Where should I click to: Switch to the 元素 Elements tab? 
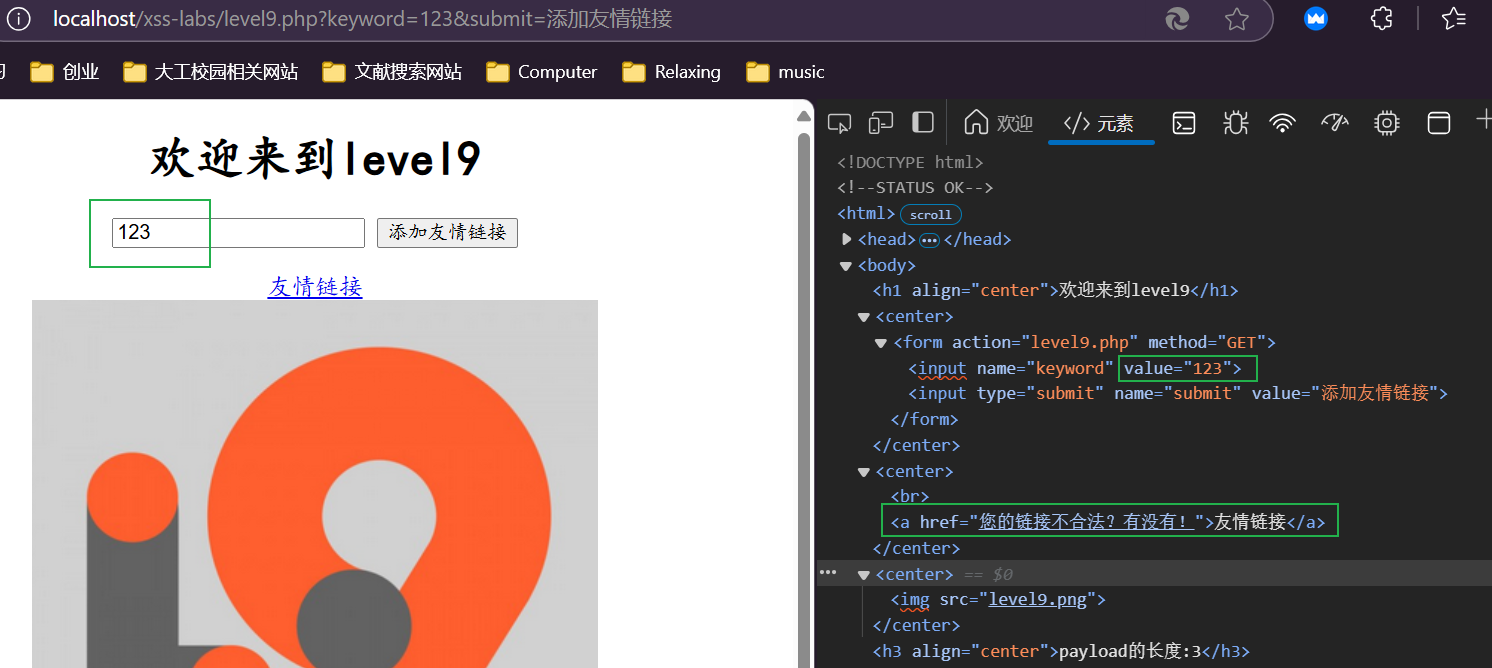[1100, 123]
